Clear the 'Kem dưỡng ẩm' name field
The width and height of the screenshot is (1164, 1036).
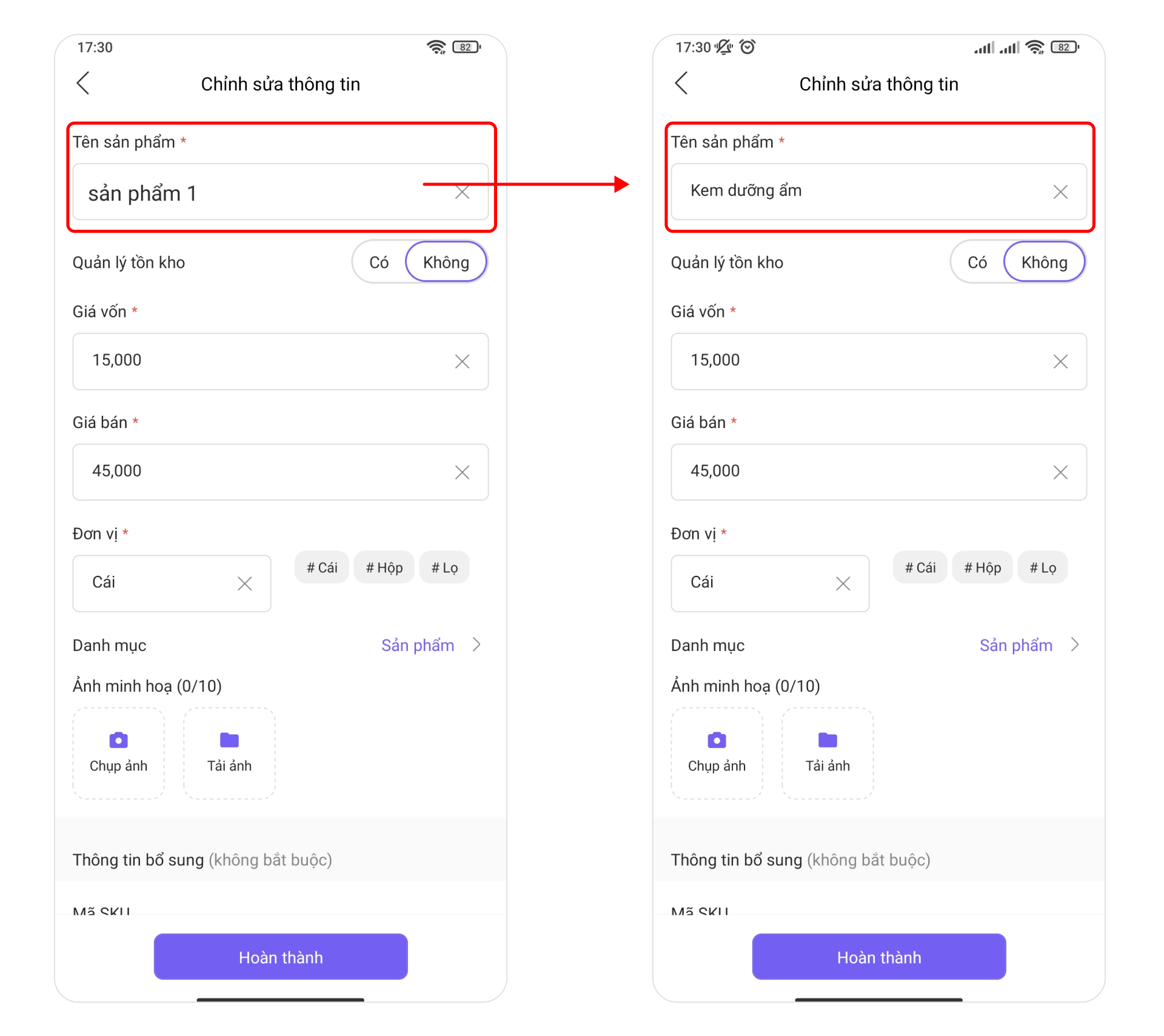[1060, 192]
